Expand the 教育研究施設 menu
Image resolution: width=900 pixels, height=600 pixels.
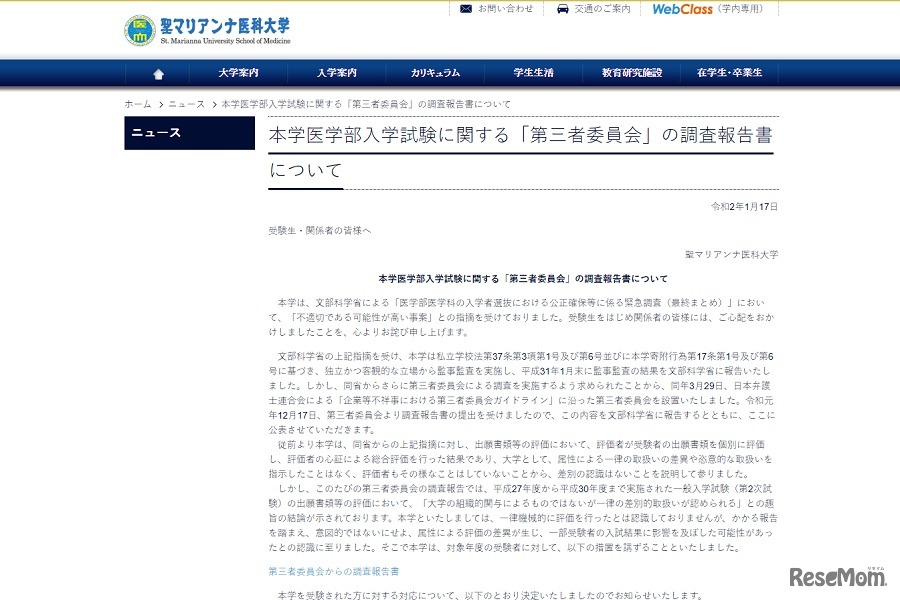click(630, 72)
